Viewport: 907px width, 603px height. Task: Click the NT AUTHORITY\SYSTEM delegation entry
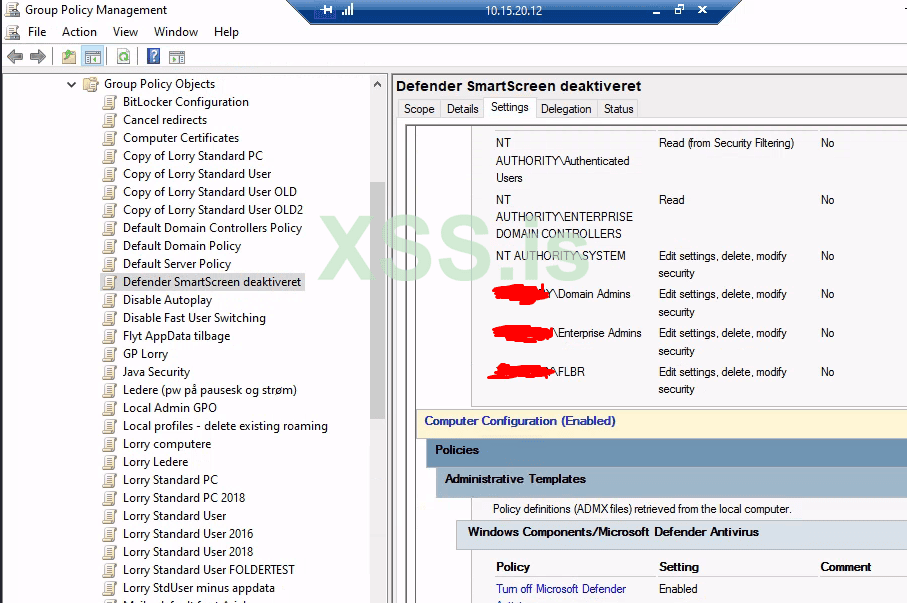pyautogui.click(x=561, y=256)
